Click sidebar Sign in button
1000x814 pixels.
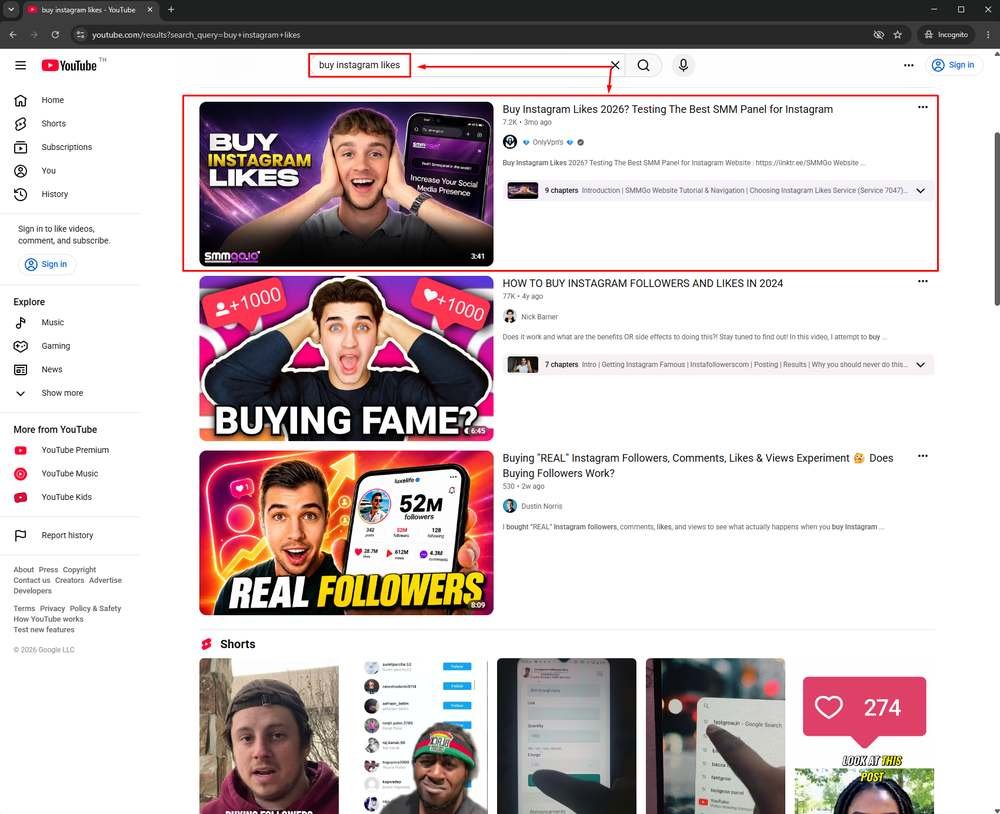point(46,264)
